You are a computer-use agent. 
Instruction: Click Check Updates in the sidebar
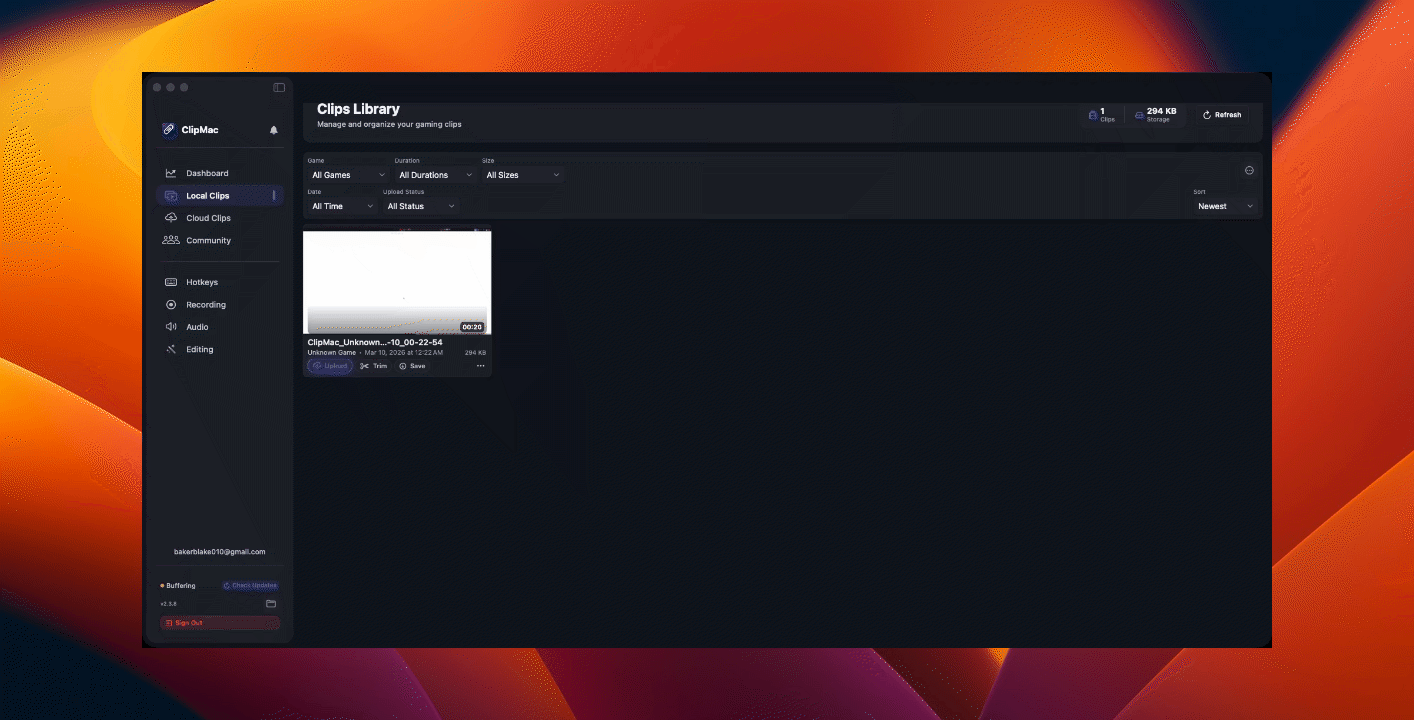(x=250, y=585)
